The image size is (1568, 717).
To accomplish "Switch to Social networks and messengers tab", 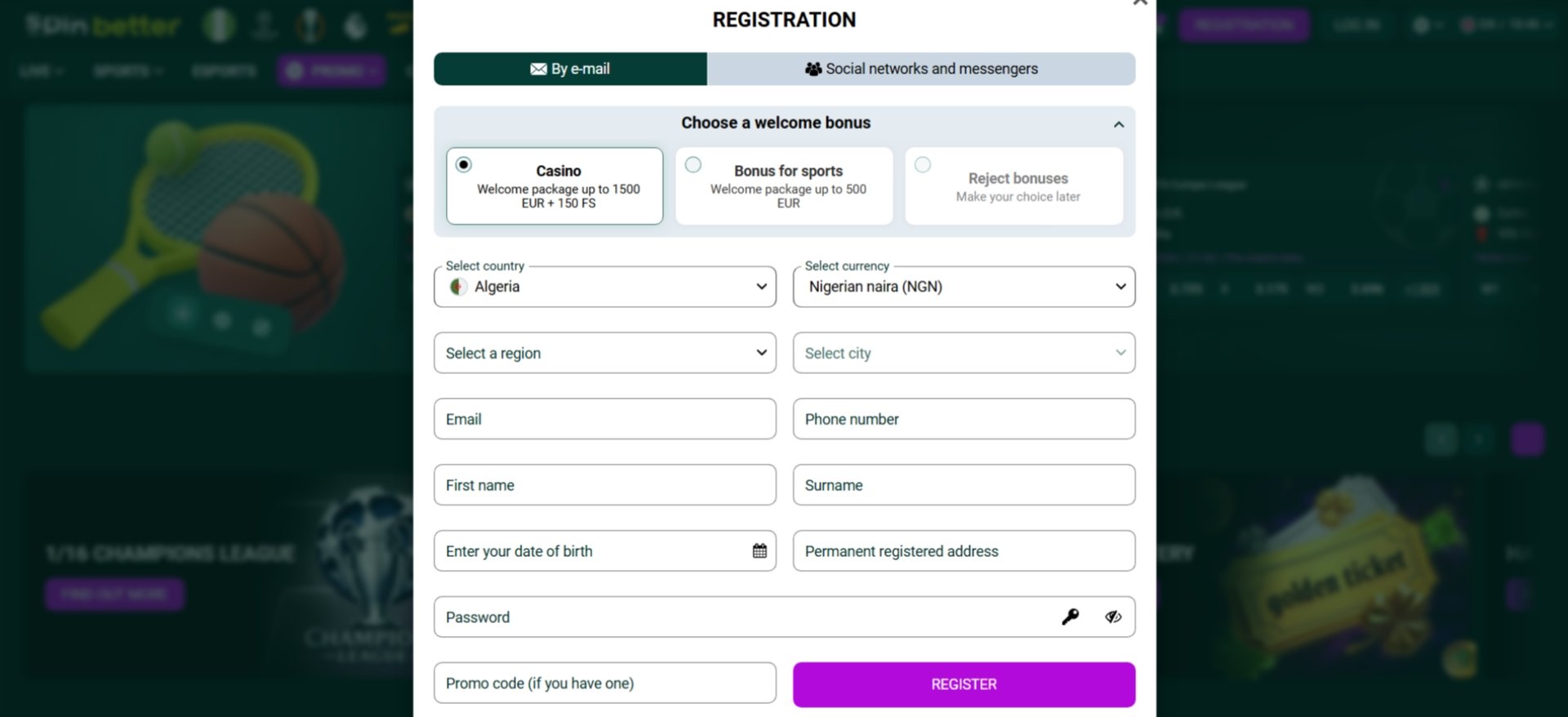I will (x=921, y=69).
